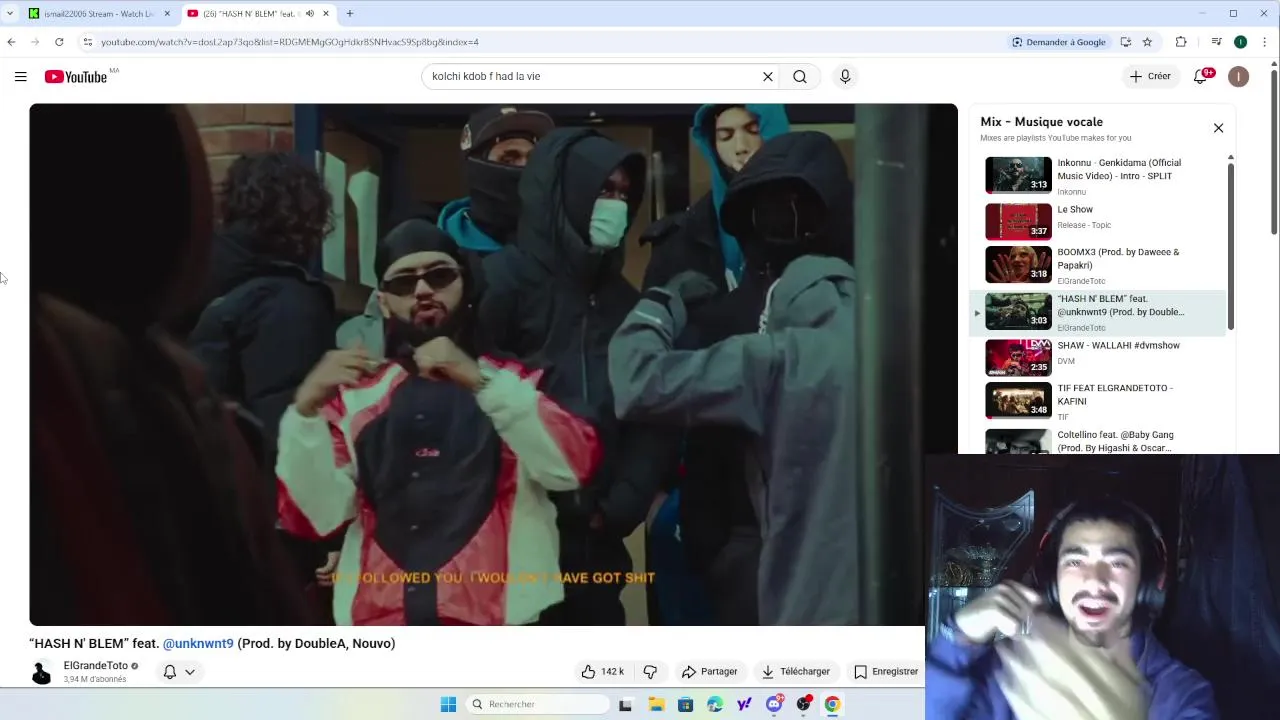Click Demander à Google lens button
The width and height of the screenshot is (1280, 720).
coord(1059,42)
